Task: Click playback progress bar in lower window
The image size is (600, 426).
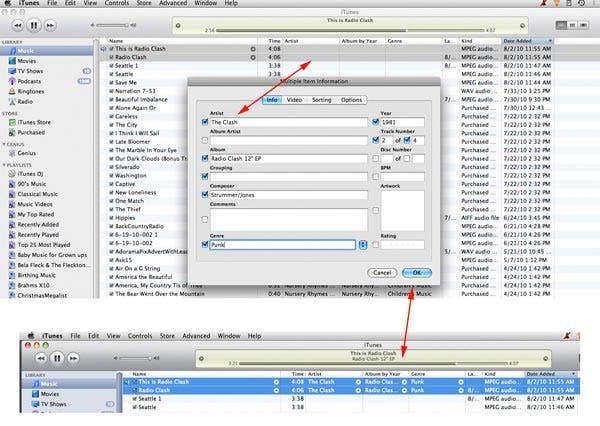Action: pos(373,363)
